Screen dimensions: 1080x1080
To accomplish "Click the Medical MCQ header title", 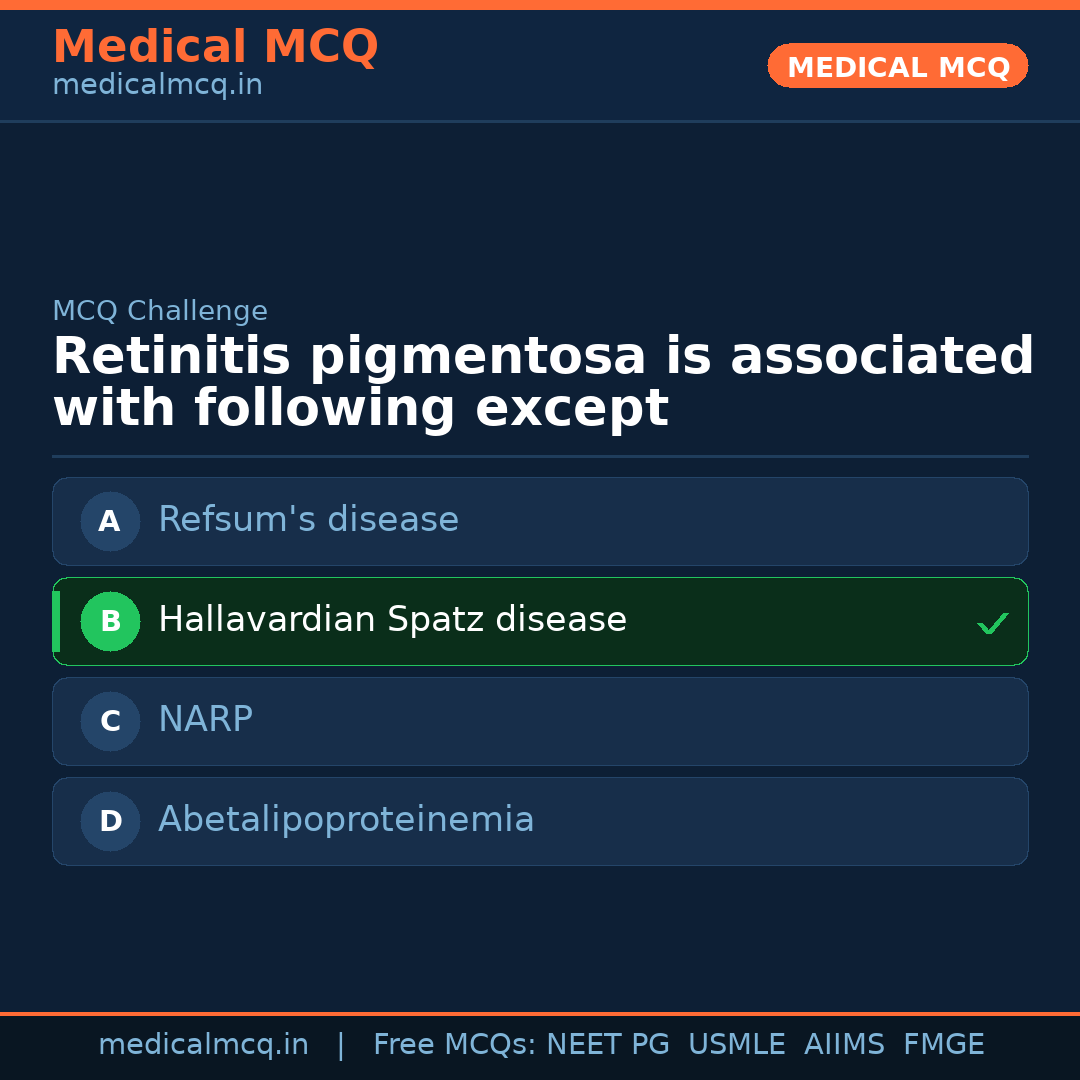I will coord(215,47).
